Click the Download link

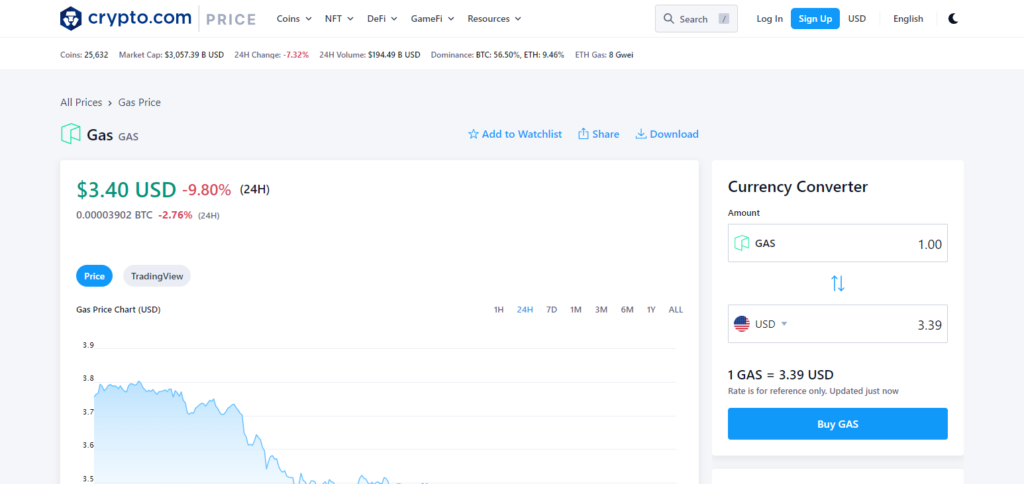click(667, 134)
